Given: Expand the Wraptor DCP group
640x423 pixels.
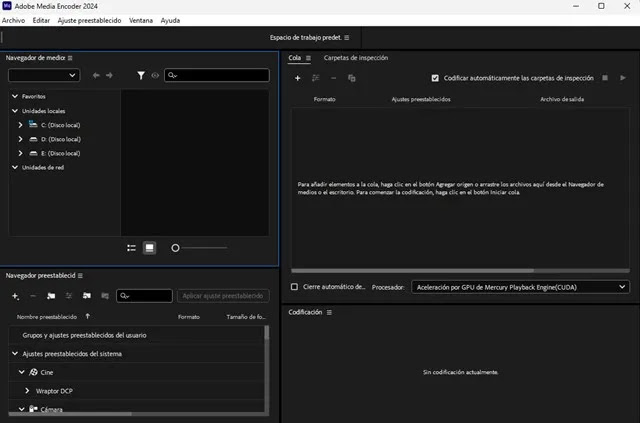Looking at the screenshot, I should click(27, 391).
